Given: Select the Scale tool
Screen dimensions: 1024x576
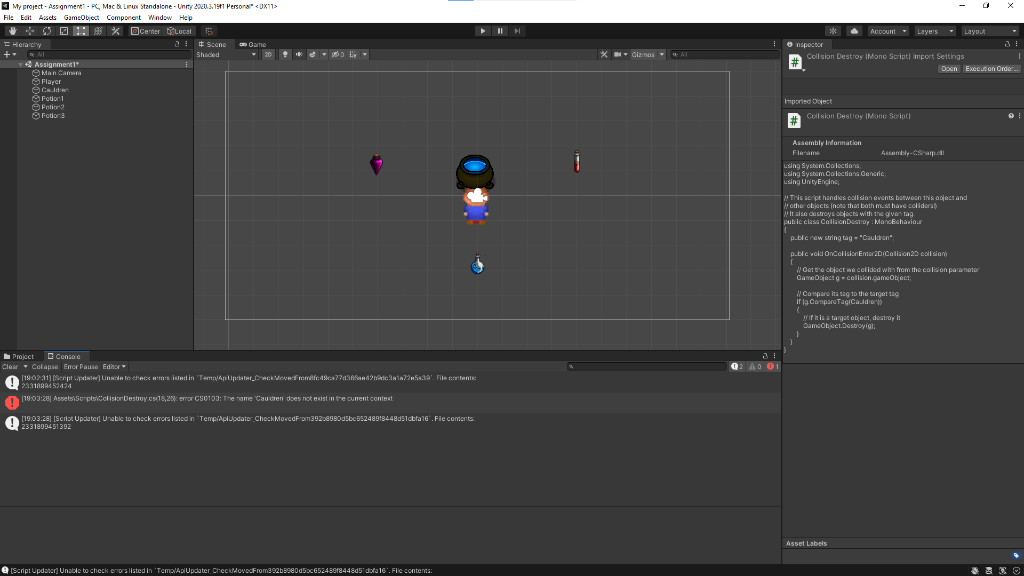Looking at the screenshot, I should 64,31.
